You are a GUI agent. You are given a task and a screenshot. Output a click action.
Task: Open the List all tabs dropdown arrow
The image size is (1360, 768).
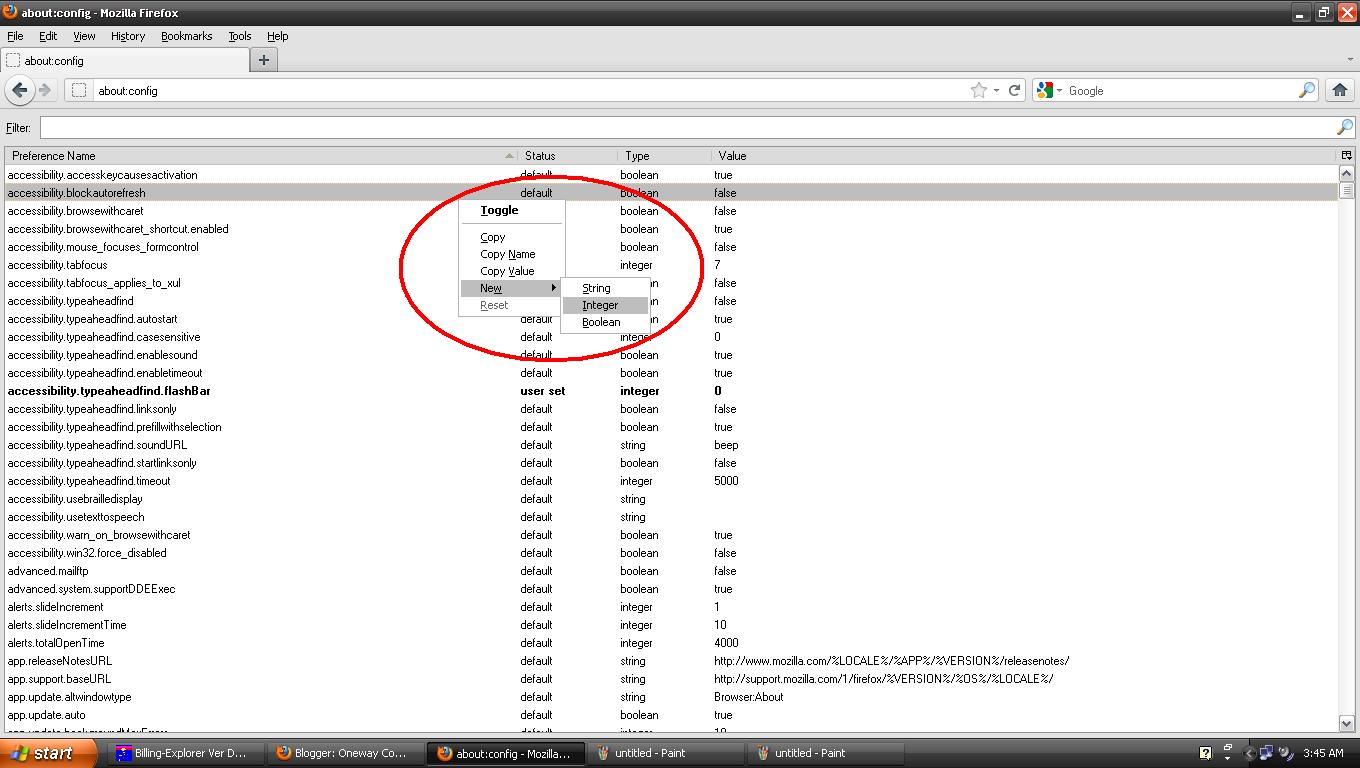(x=1350, y=60)
